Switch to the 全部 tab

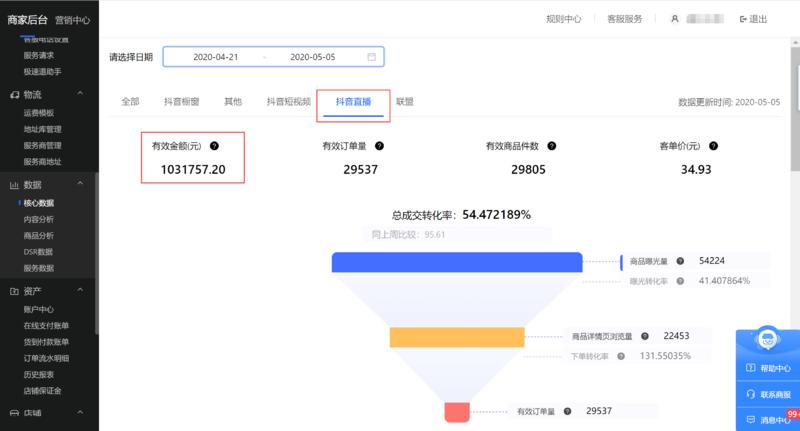coord(130,102)
